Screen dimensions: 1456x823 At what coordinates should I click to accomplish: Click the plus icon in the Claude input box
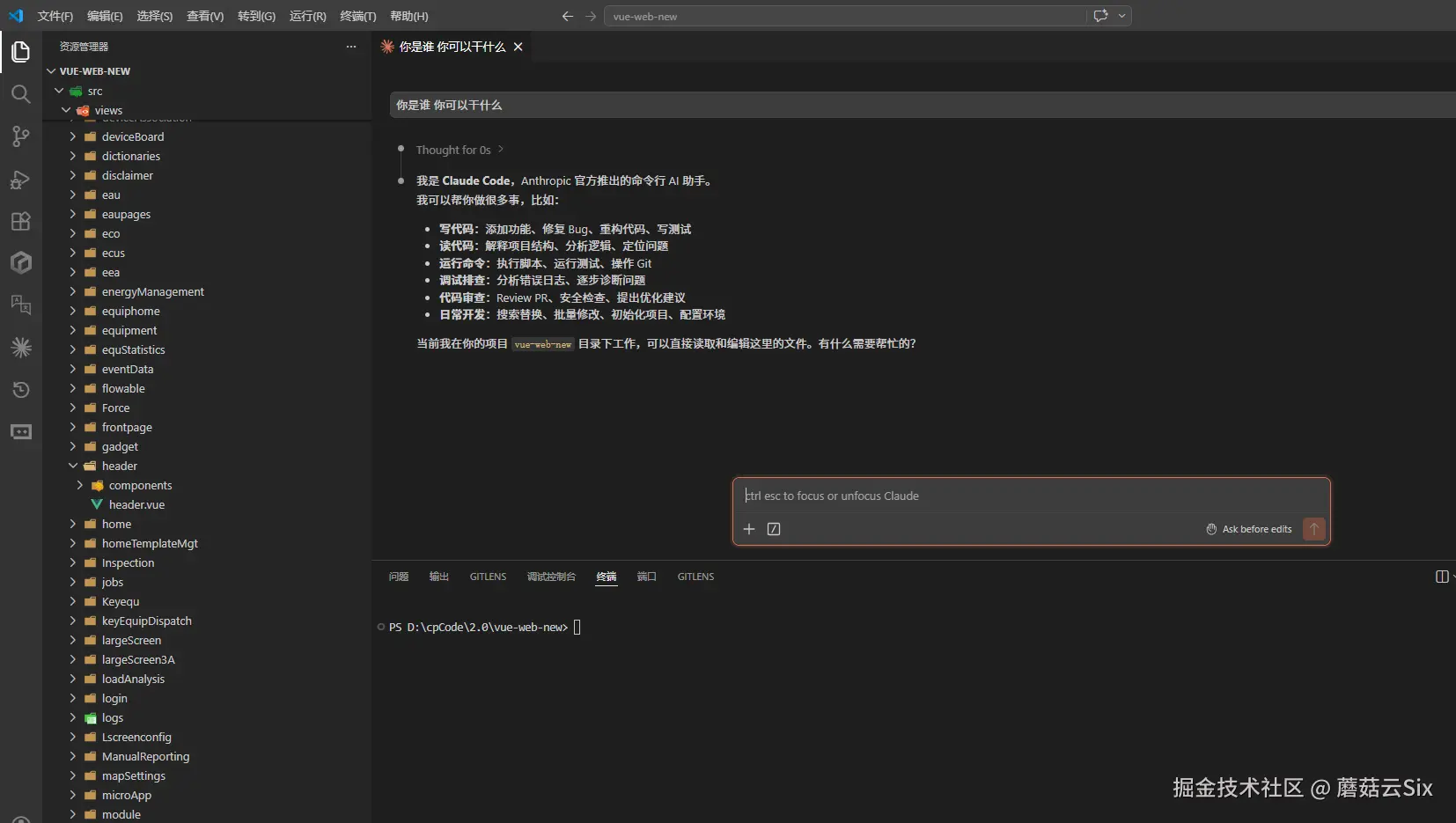click(x=749, y=529)
